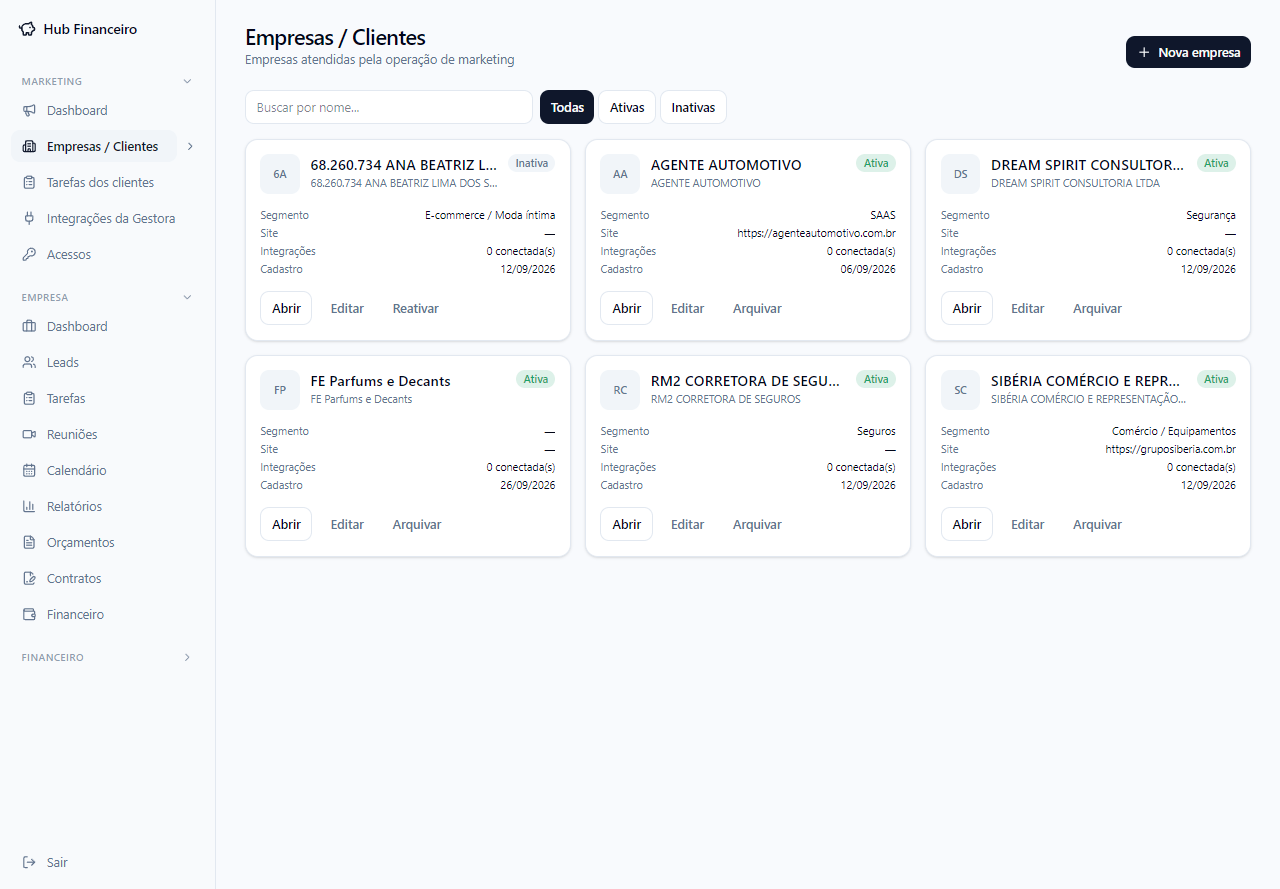This screenshot has height=889, width=1280.
Task: Click the megaphone icon beside Marketing Dashboard
Action: click(x=29, y=110)
